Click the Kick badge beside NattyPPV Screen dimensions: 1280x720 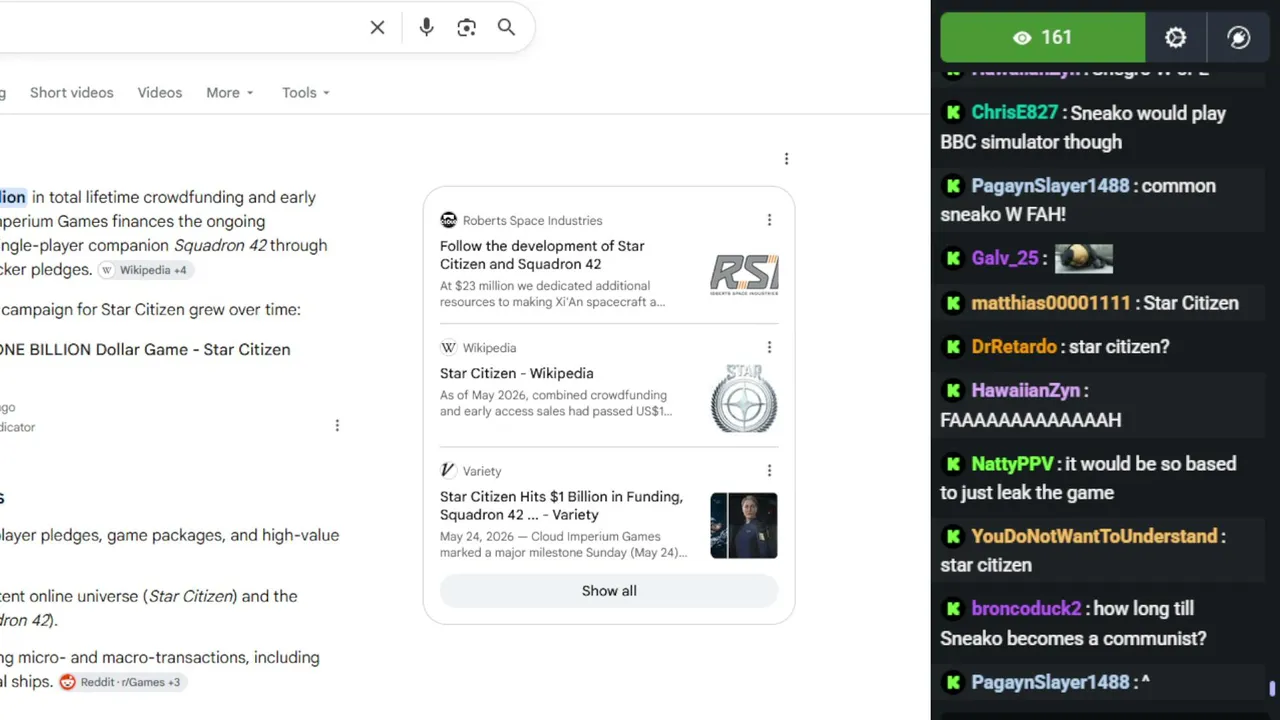pyautogui.click(x=953, y=463)
